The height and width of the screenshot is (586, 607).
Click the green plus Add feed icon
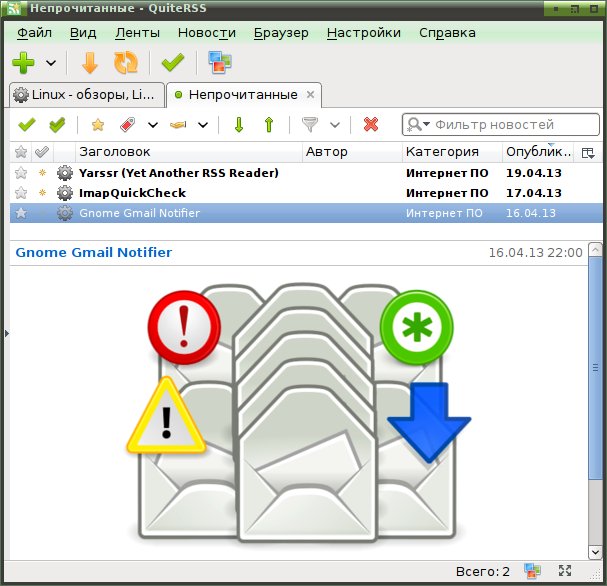coord(23,63)
